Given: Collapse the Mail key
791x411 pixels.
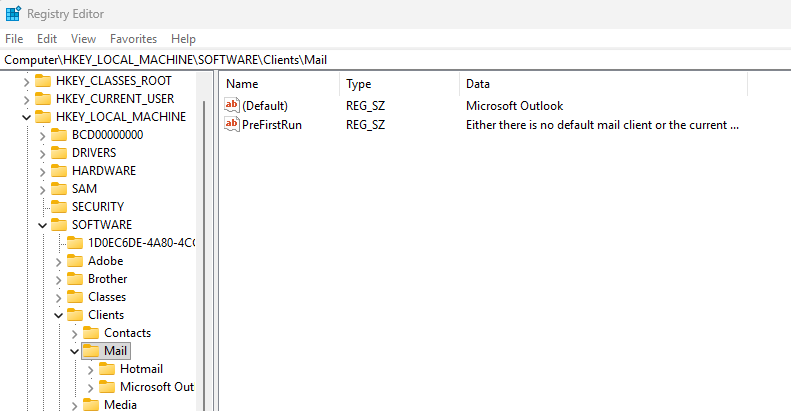Looking at the screenshot, I should coord(75,351).
